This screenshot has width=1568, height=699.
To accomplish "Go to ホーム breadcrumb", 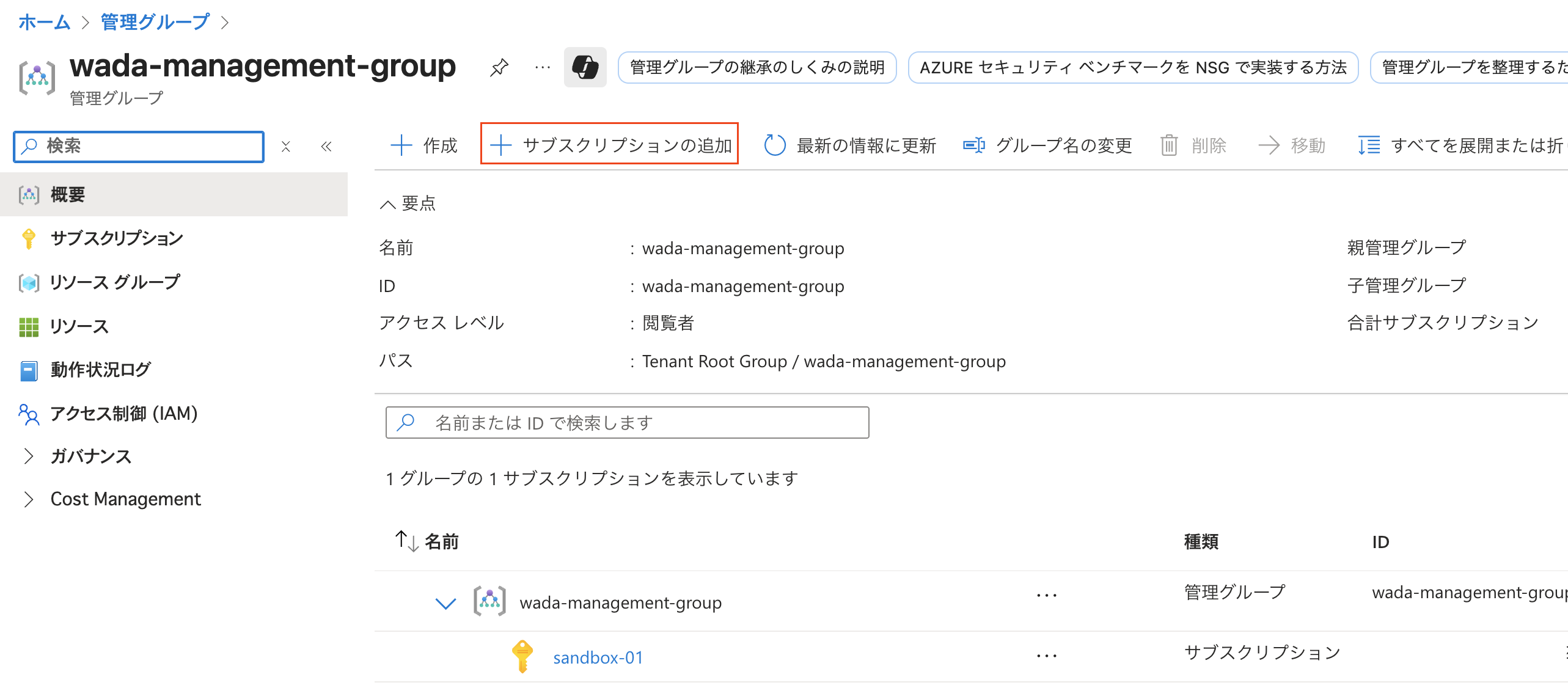I will (x=44, y=23).
